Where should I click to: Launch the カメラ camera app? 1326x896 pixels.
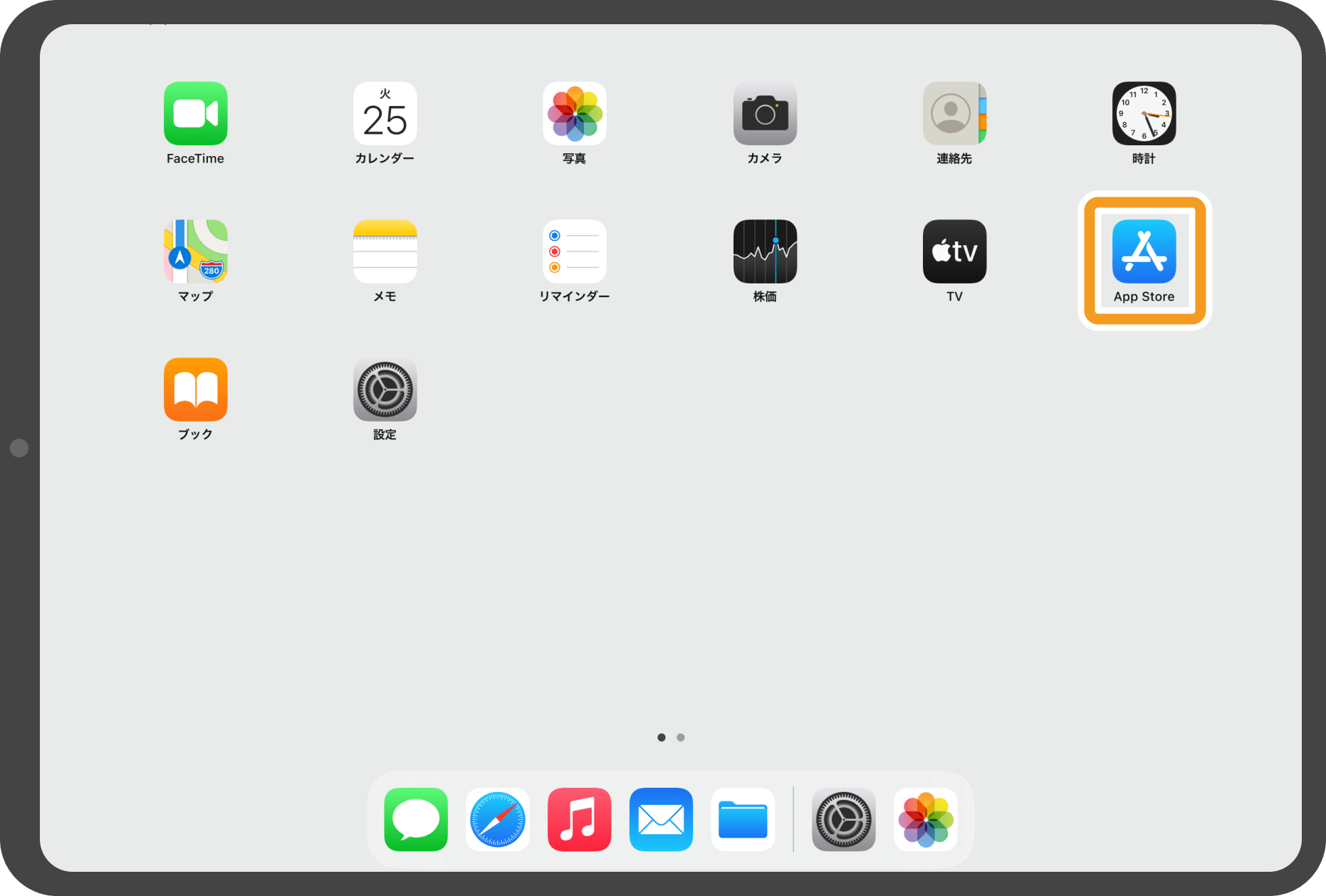[x=765, y=113]
